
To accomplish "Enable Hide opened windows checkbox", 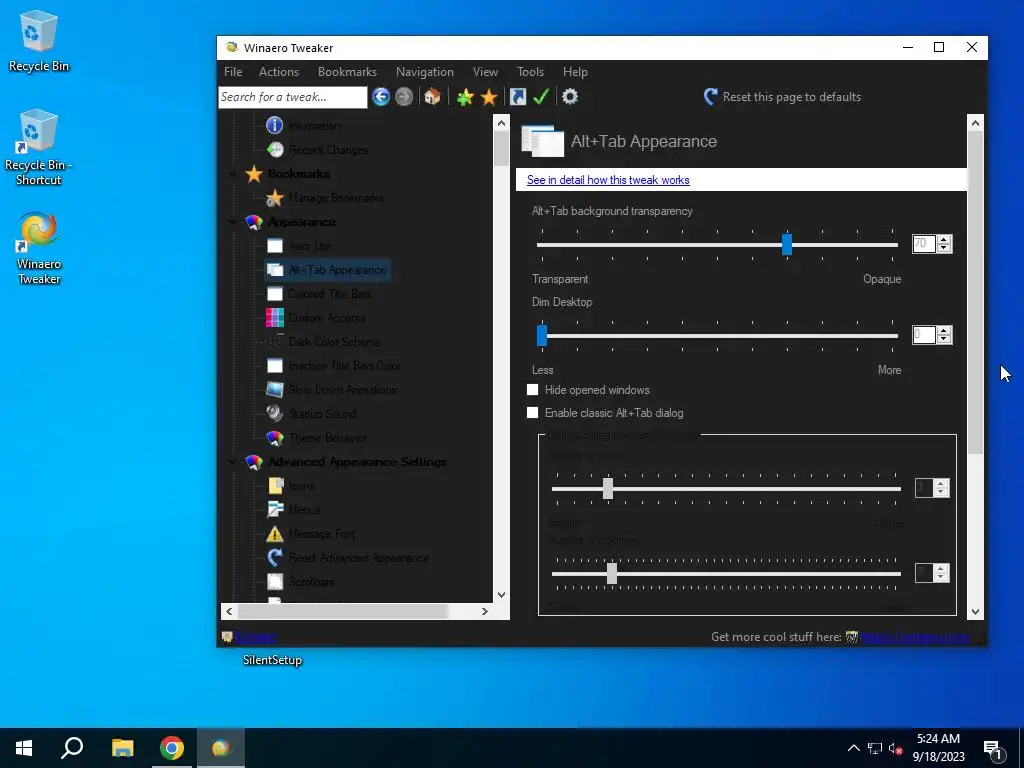I will pos(533,390).
